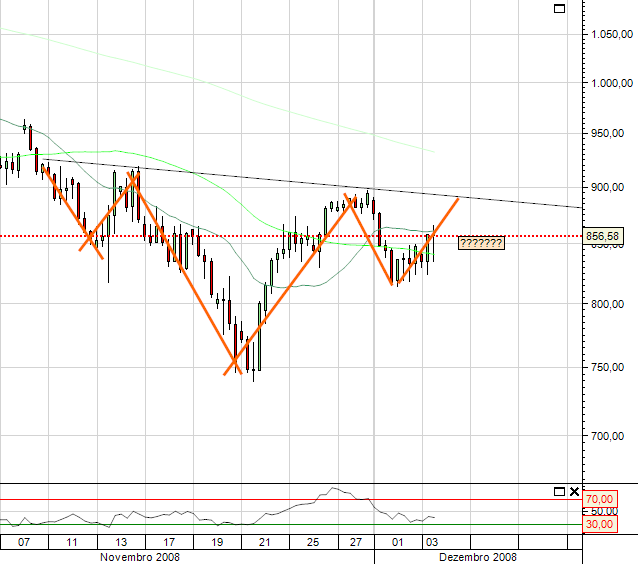Select date 13 on the time axis
Image resolution: width=638 pixels, height=566 pixels.
(121, 542)
